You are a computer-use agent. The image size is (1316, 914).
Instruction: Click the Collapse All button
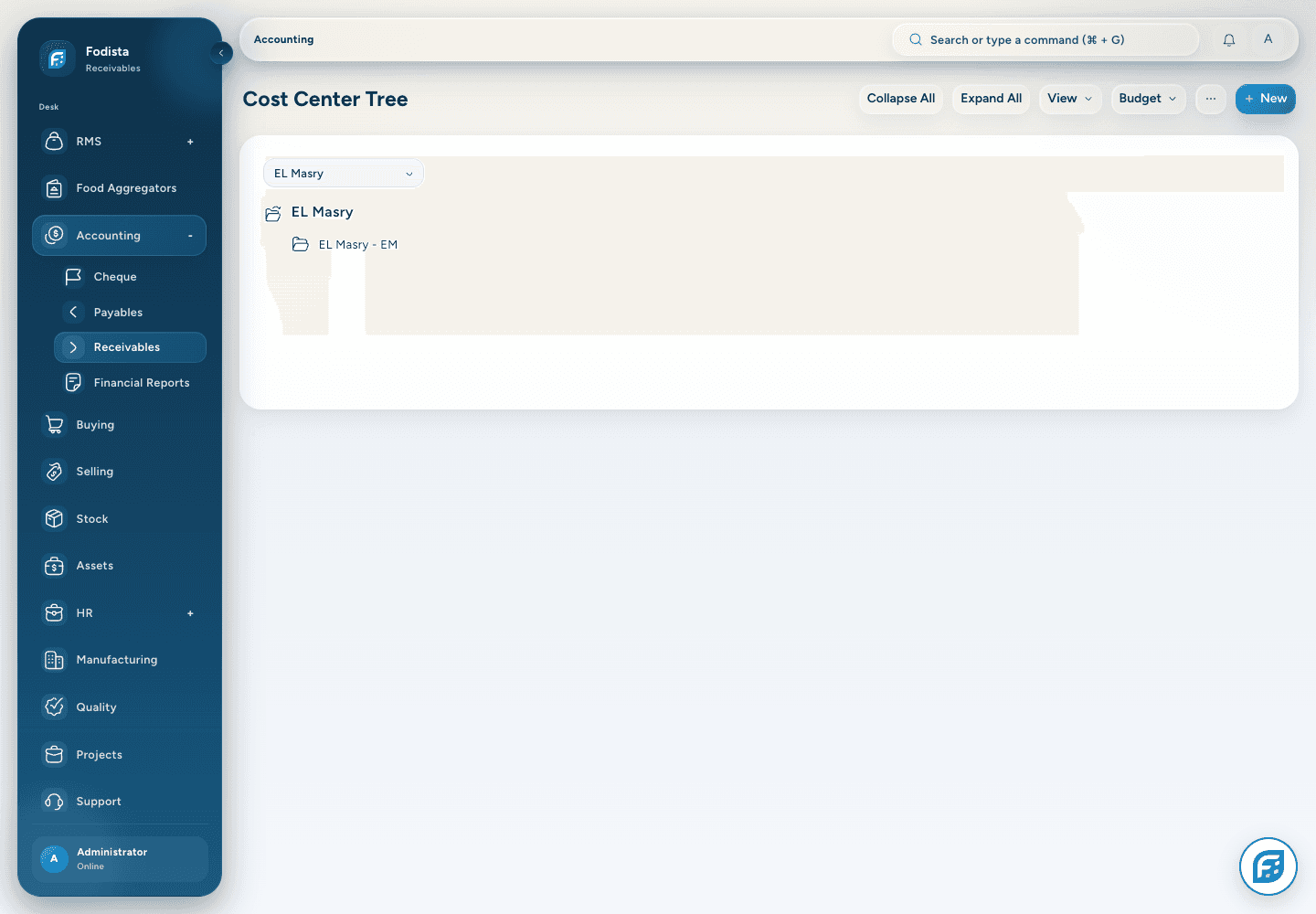coord(901,99)
